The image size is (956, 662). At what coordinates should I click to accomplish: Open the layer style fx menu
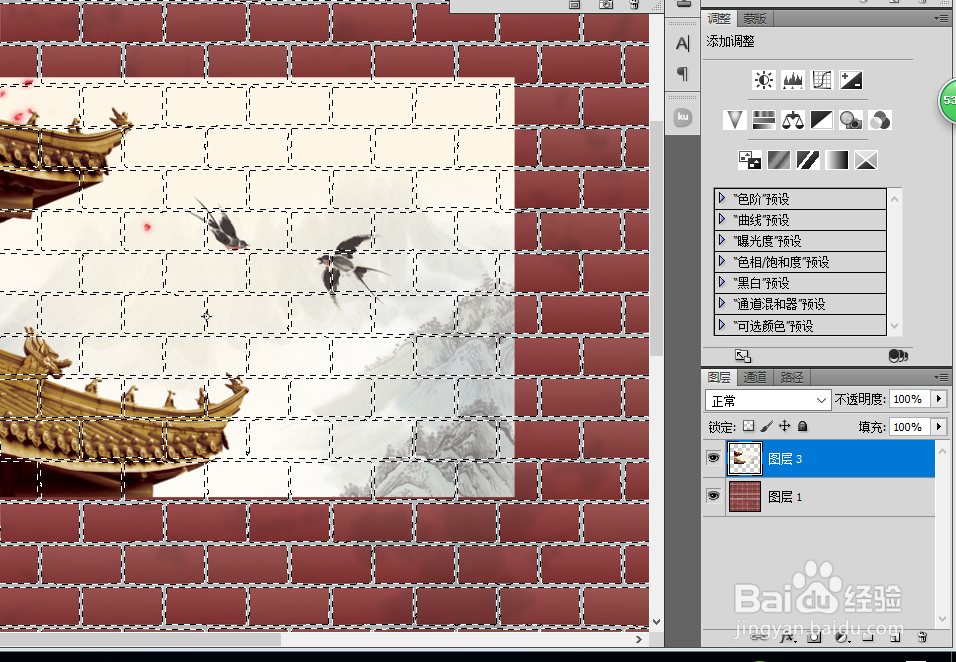[x=788, y=638]
